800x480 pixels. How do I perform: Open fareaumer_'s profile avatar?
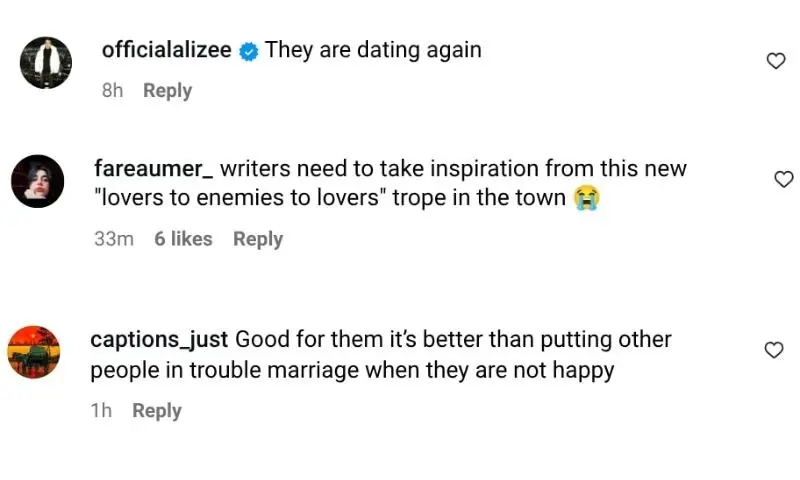[x=38, y=181]
